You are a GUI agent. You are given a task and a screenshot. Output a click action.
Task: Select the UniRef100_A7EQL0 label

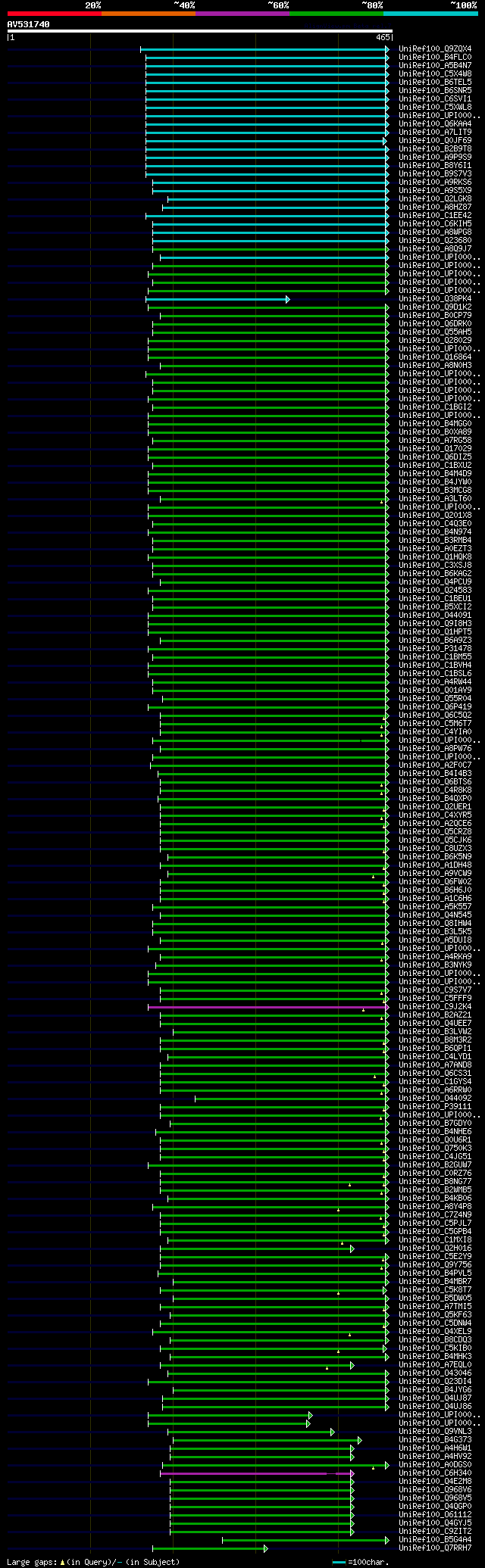coord(435,1365)
